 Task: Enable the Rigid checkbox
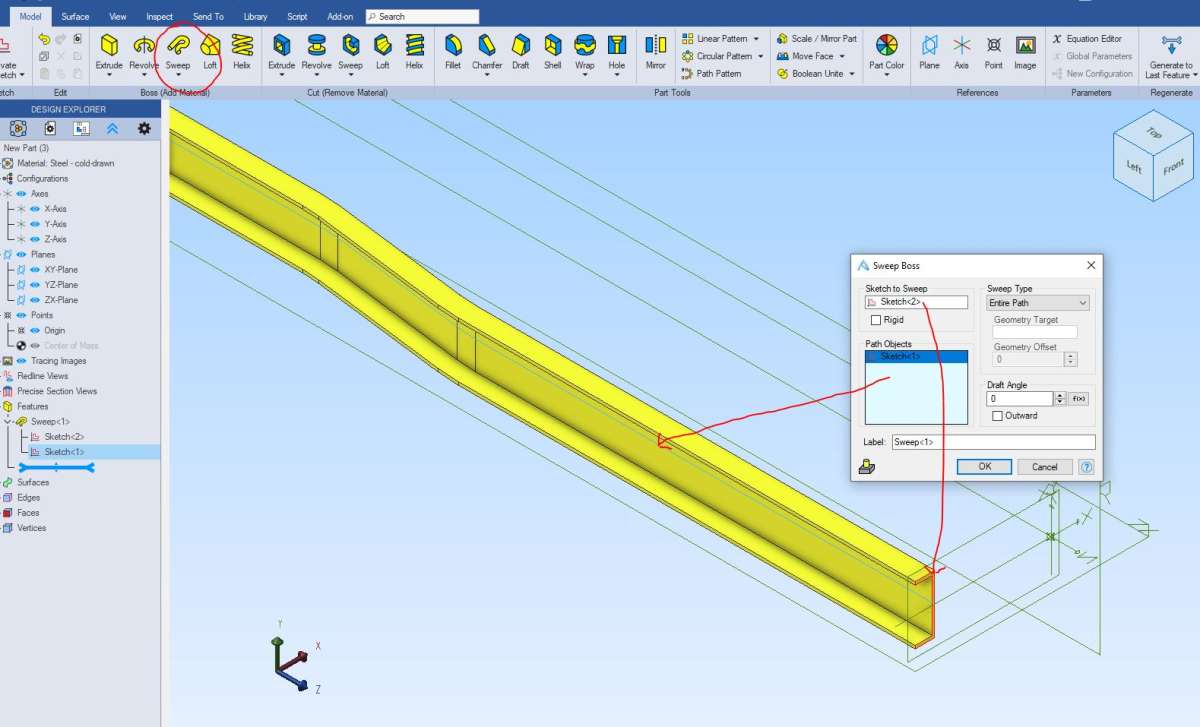pyautogui.click(x=876, y=320)
